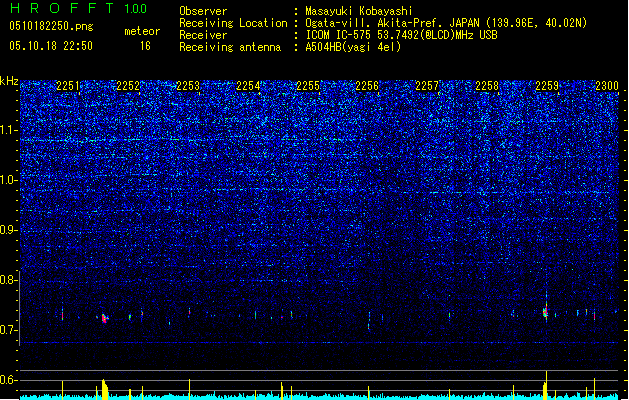The height and width of the screenshot is (400, 629).
Task: Click the 0.6 kHz axis label
Action: [9, 380]
